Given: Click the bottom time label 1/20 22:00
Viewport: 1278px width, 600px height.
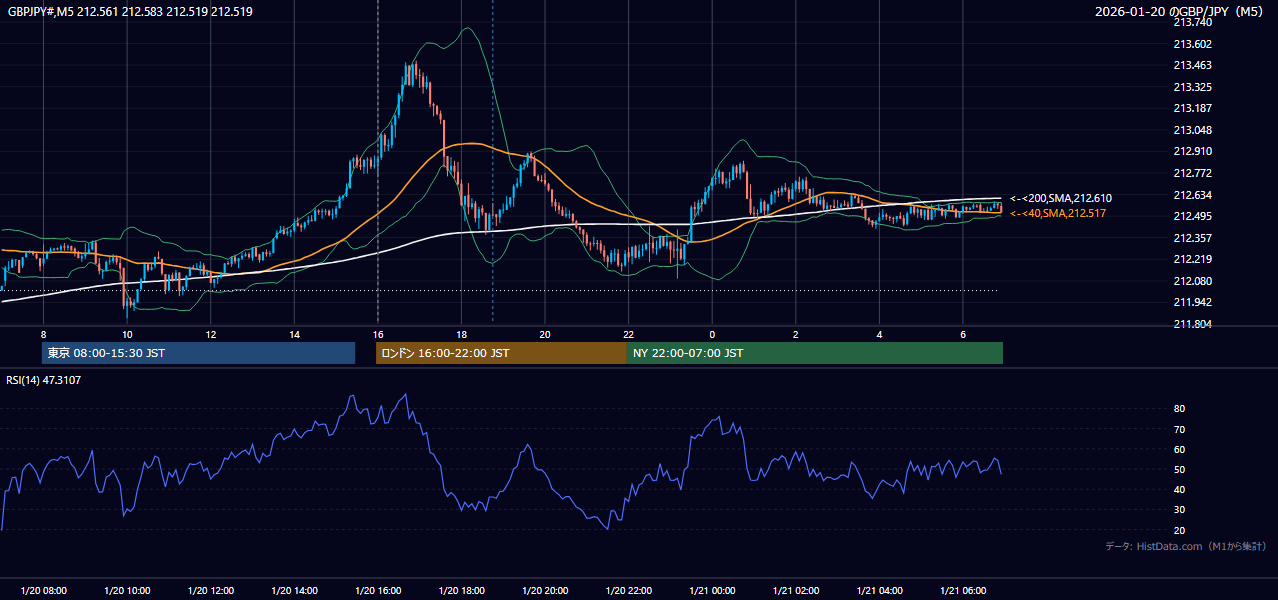Looking at the screenshot, I should [629, 591].
